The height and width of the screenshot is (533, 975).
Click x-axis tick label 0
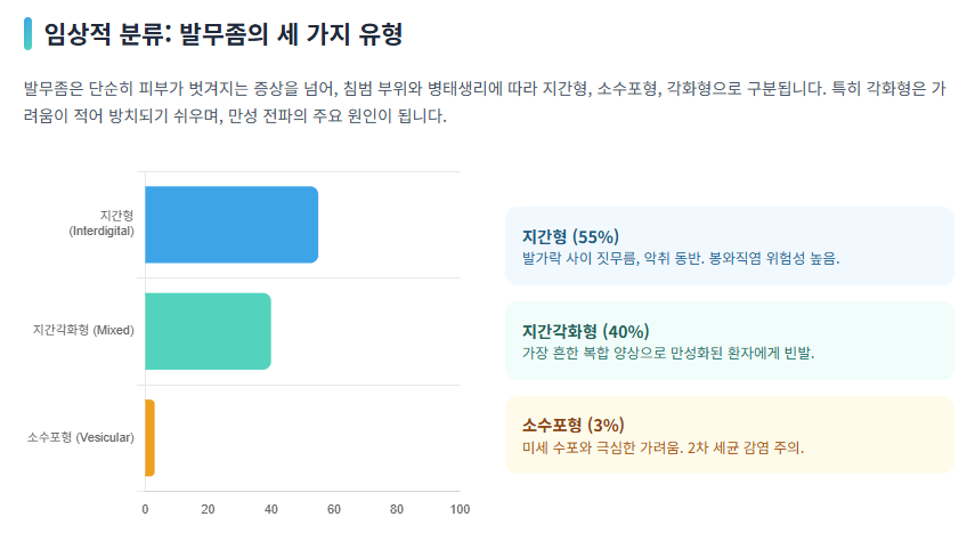[145, 509]
